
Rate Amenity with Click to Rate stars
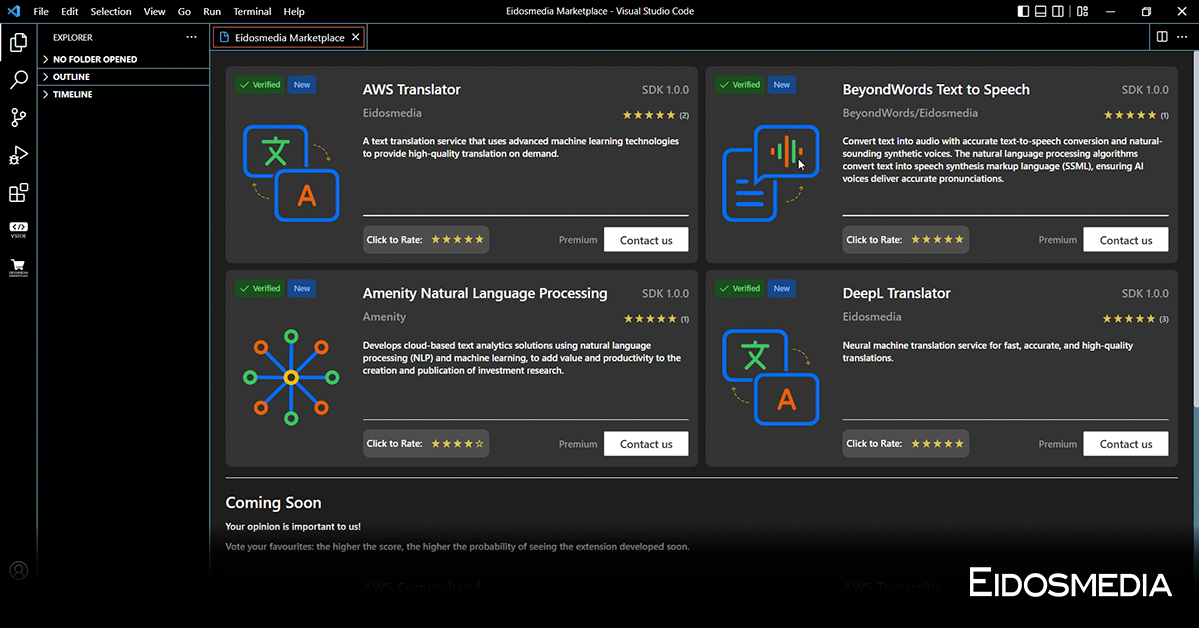point(457,444)
